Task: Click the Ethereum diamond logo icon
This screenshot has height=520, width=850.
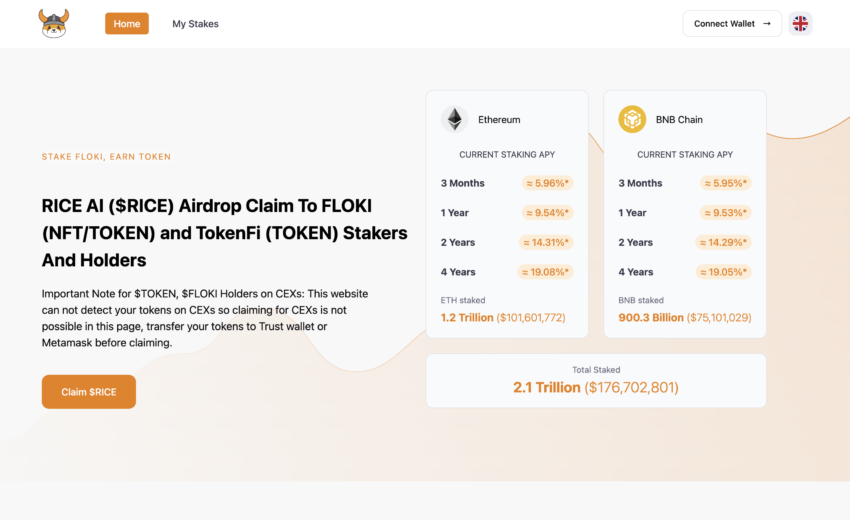Action: pyautogui.click(x=454, y=119)
